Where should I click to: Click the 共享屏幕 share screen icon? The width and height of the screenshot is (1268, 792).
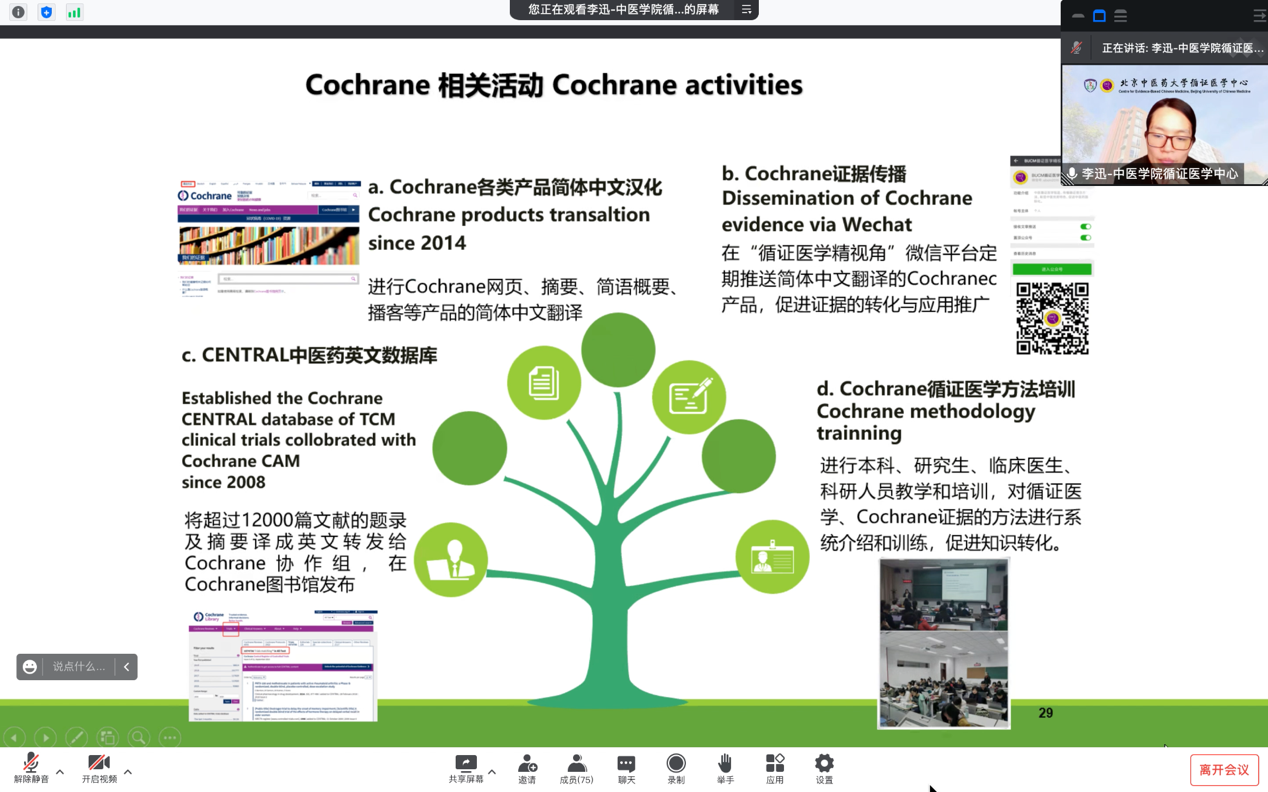tap(465, 767)
